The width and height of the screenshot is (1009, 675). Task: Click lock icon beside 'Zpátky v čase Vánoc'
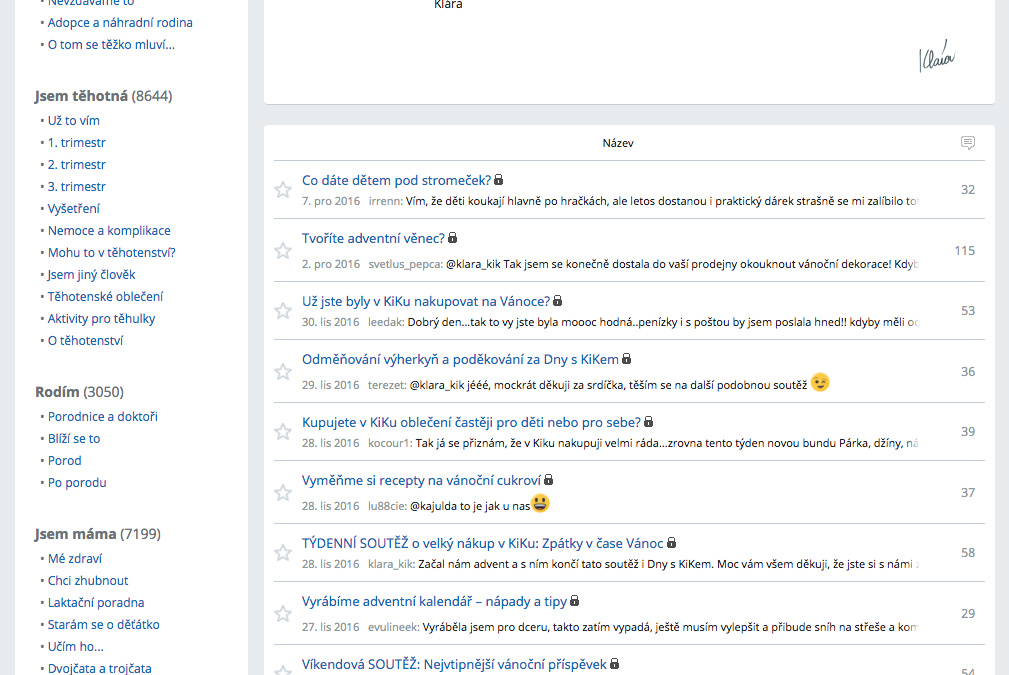[x=671, y=542]
